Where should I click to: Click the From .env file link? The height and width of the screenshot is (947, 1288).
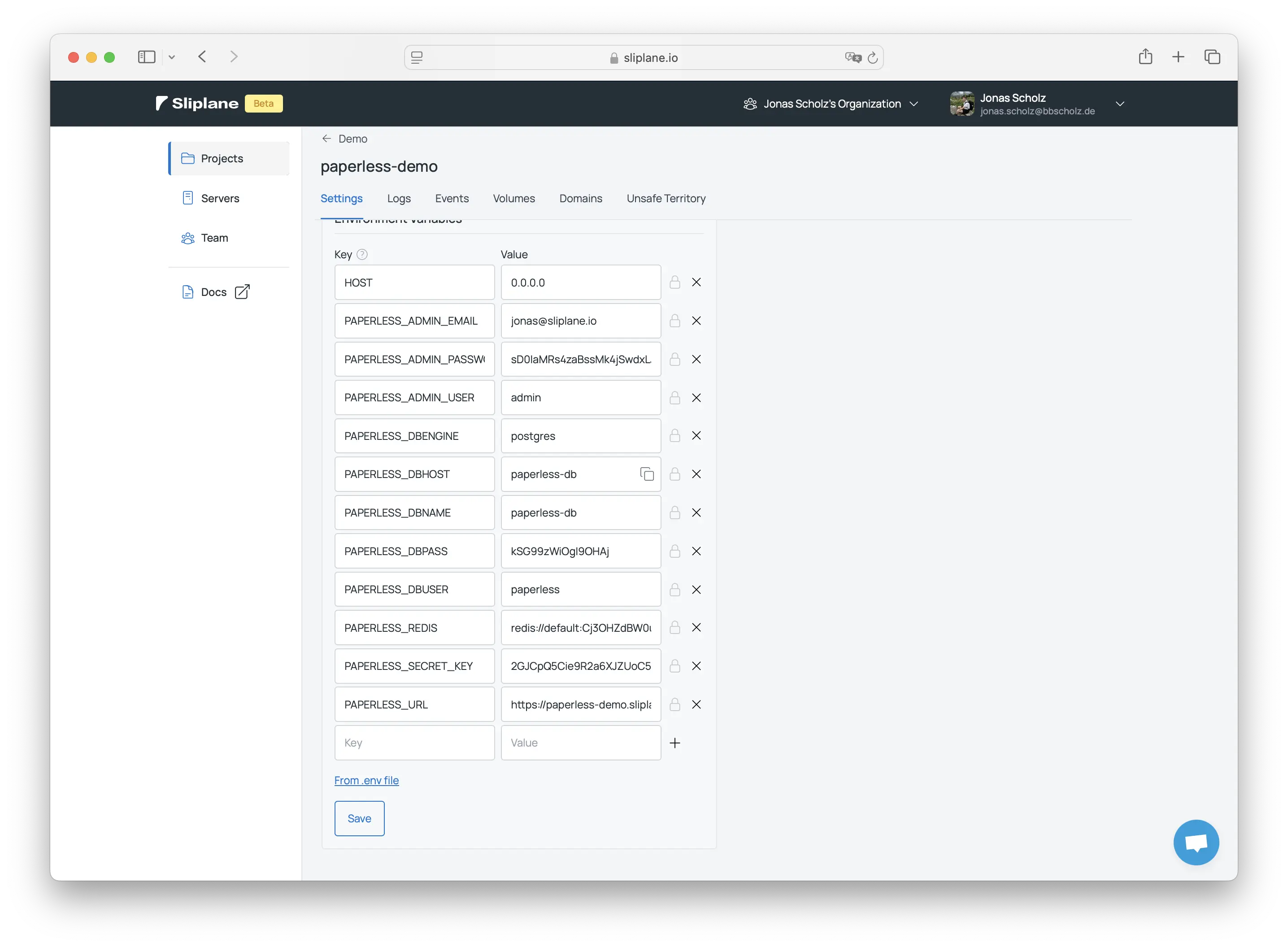[x=366, y=780]
